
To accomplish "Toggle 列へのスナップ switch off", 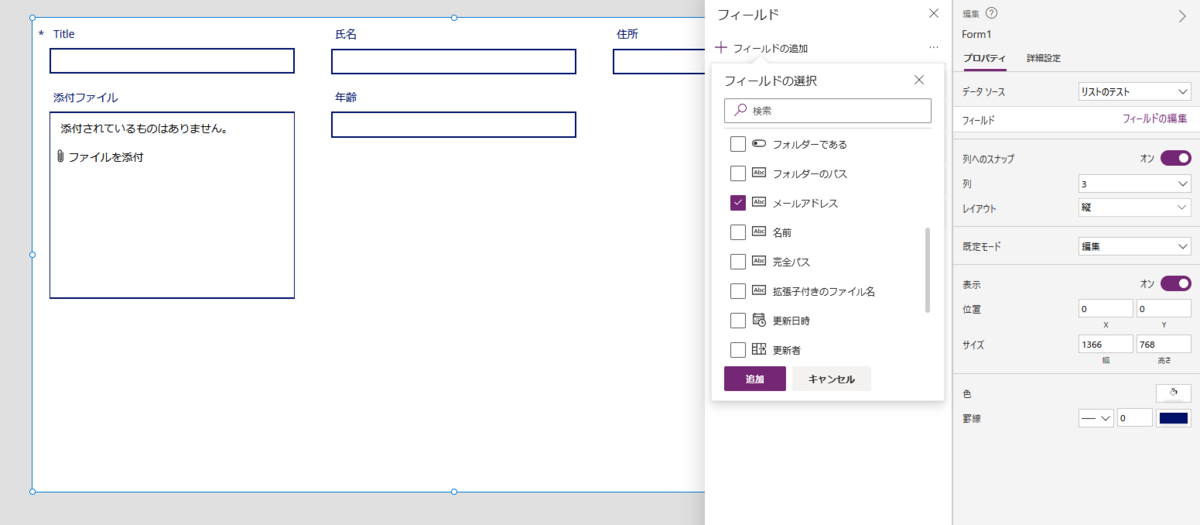I will [1176, 158].
